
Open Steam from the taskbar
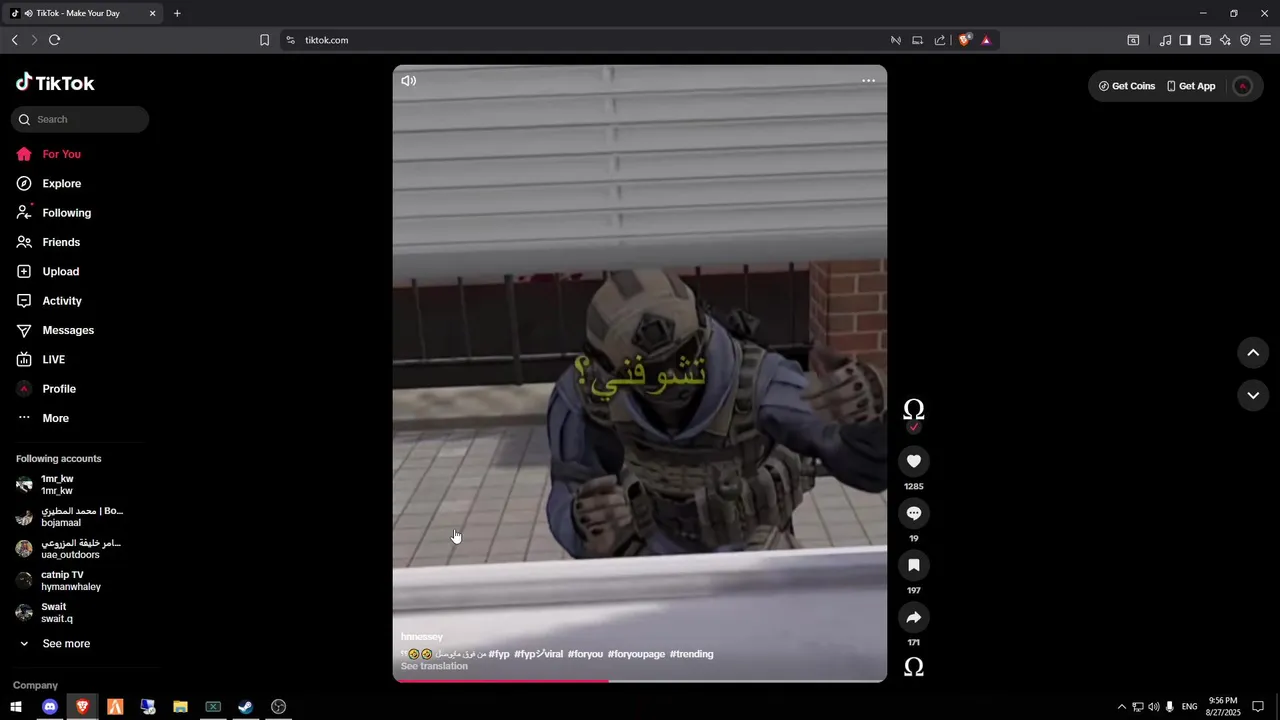(x=245, y=707)
